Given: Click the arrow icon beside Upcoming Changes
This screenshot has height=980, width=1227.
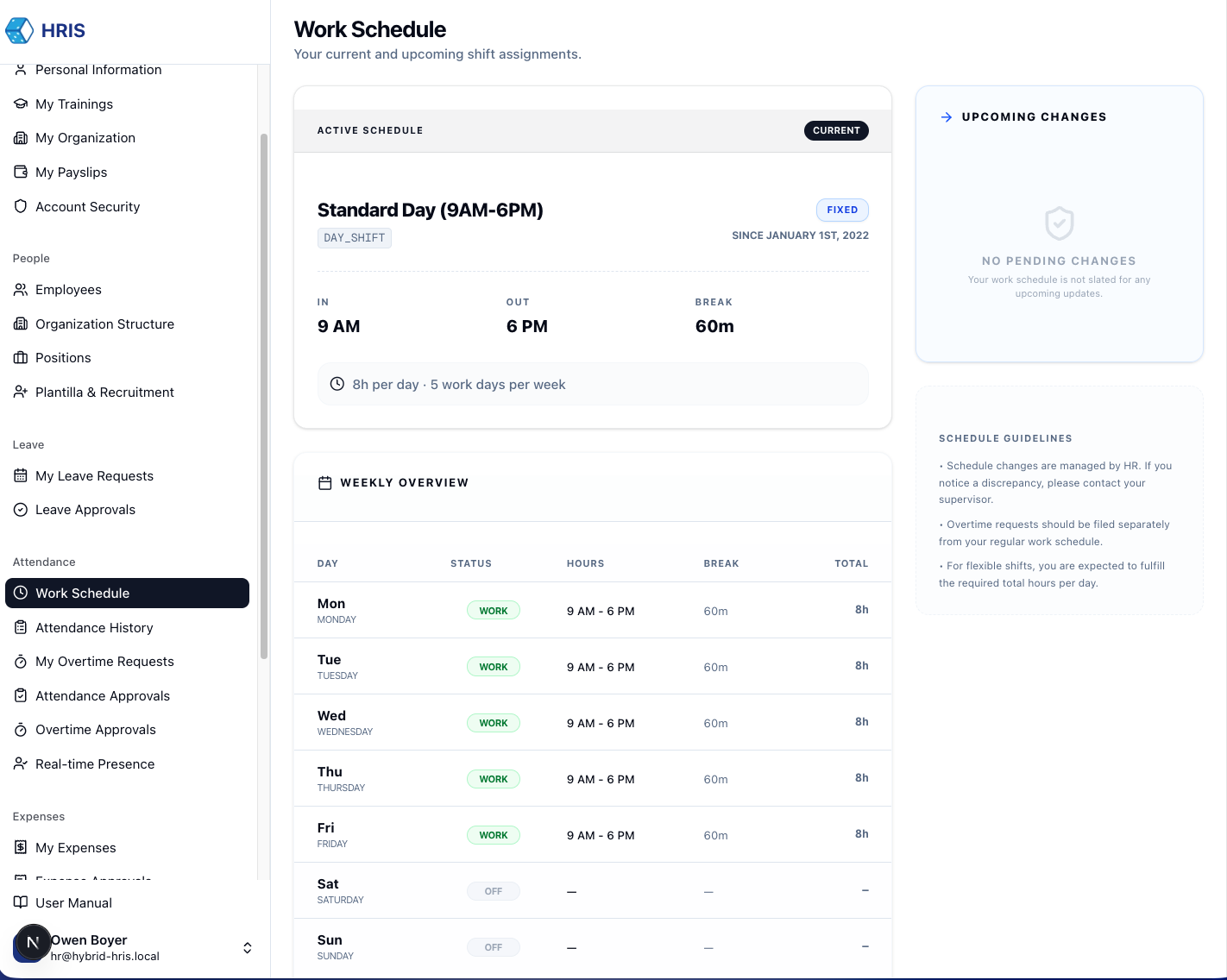Looking at the screenshot, I should (x=947, y=117).
